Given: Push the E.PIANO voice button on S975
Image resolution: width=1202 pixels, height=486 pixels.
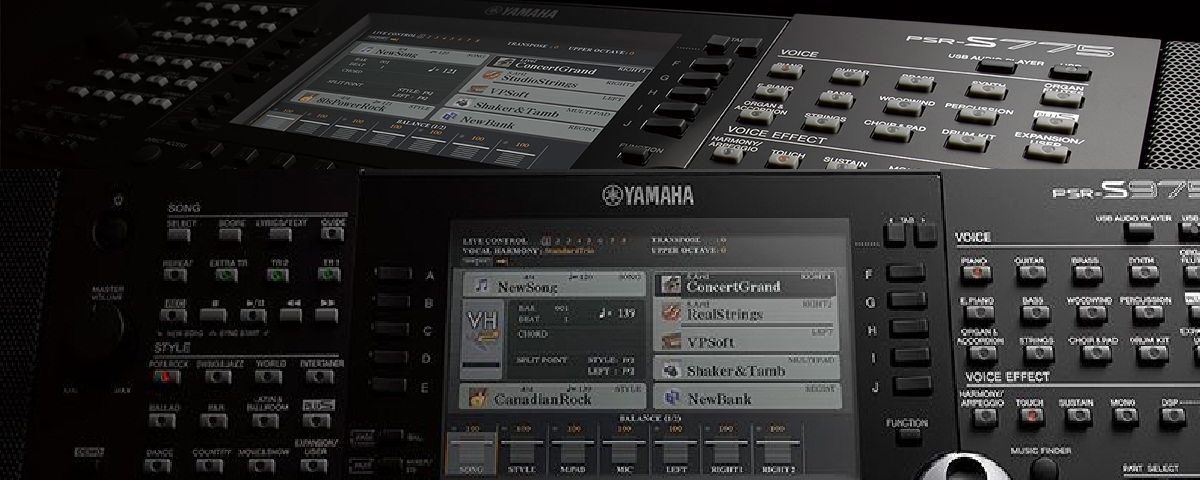Looking at the screenshot, I should (x=978, y=314).
